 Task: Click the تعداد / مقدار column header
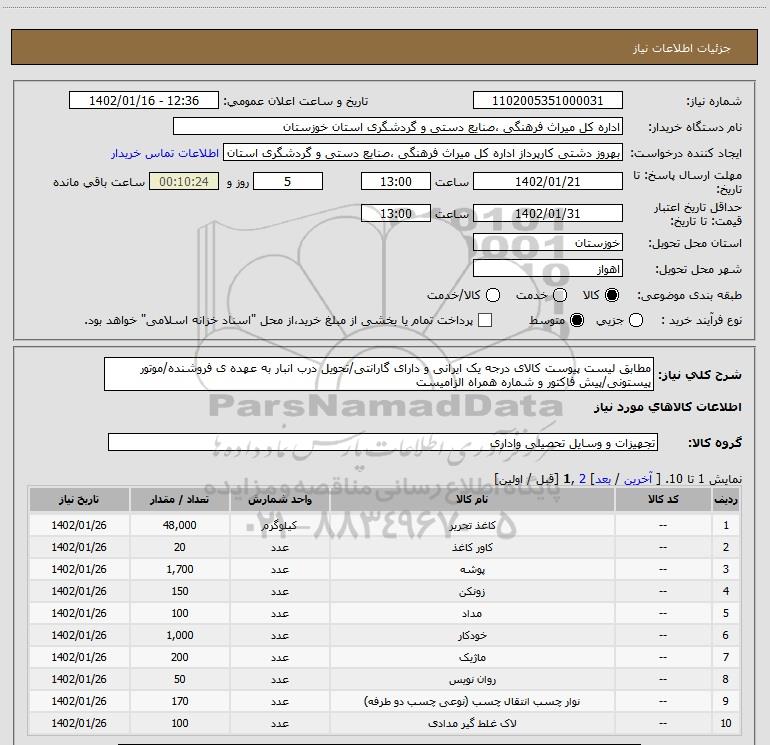pyautogui.click(x=180, y=499)
